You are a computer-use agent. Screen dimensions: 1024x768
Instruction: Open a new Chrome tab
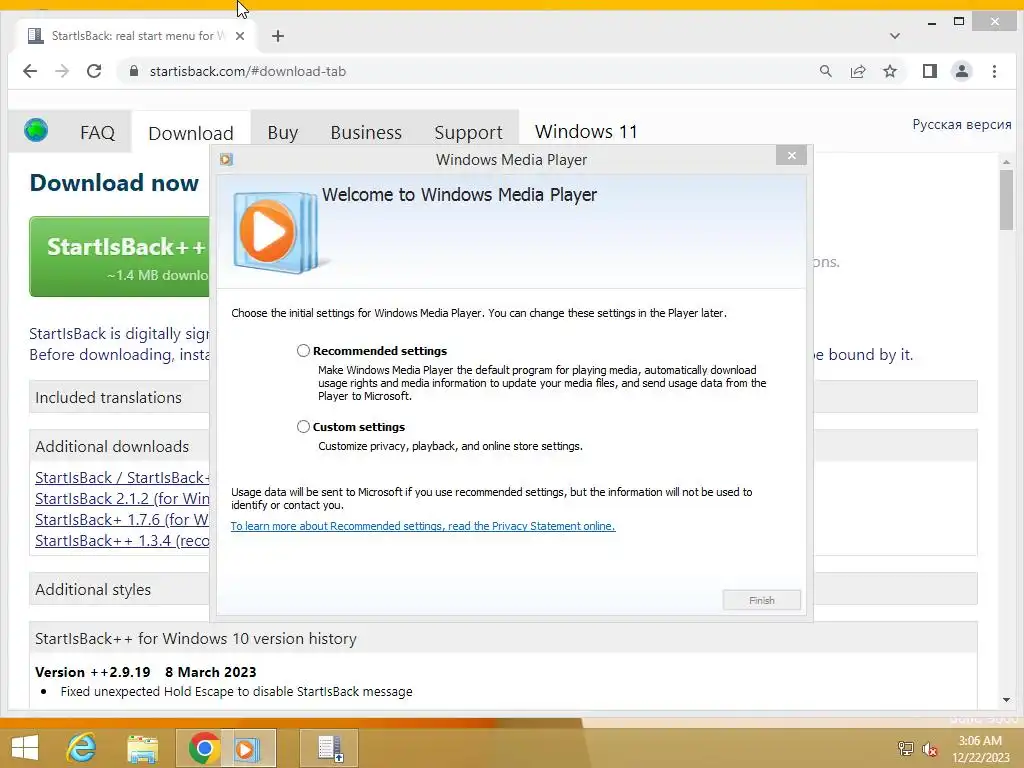(x=278, y=36)
